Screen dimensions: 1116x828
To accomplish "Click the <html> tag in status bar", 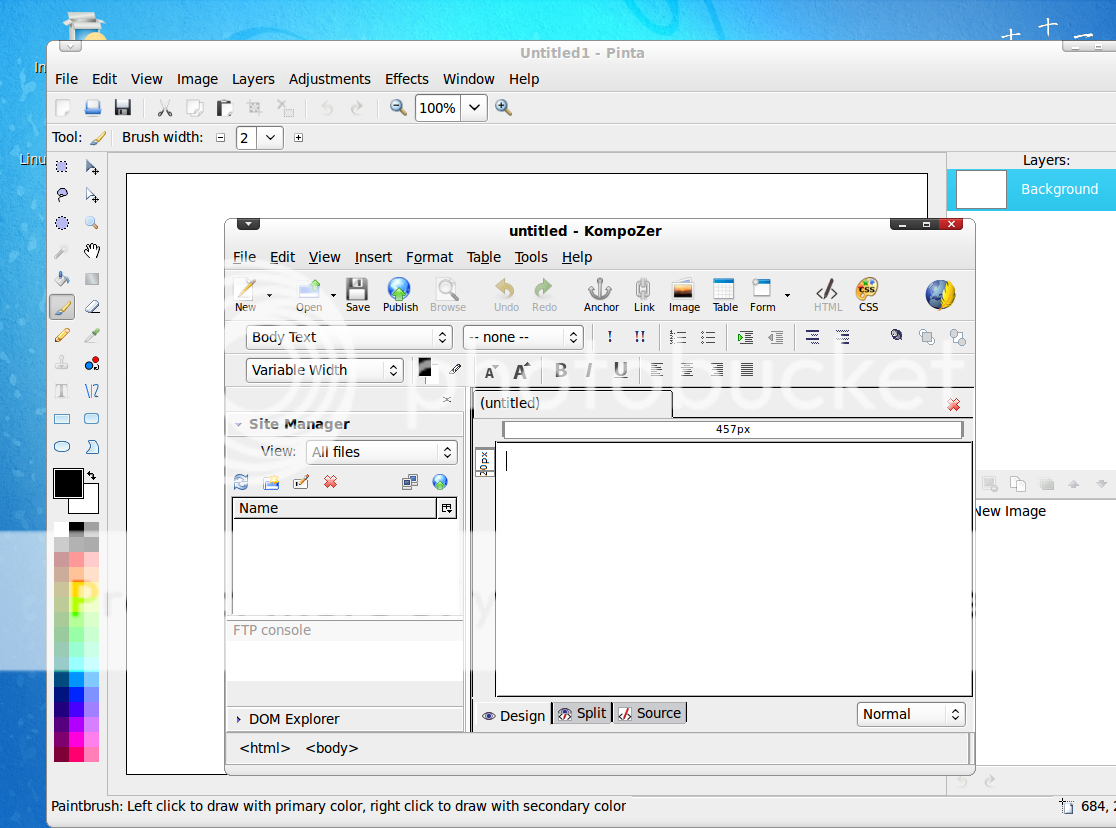I will (265, 748).
